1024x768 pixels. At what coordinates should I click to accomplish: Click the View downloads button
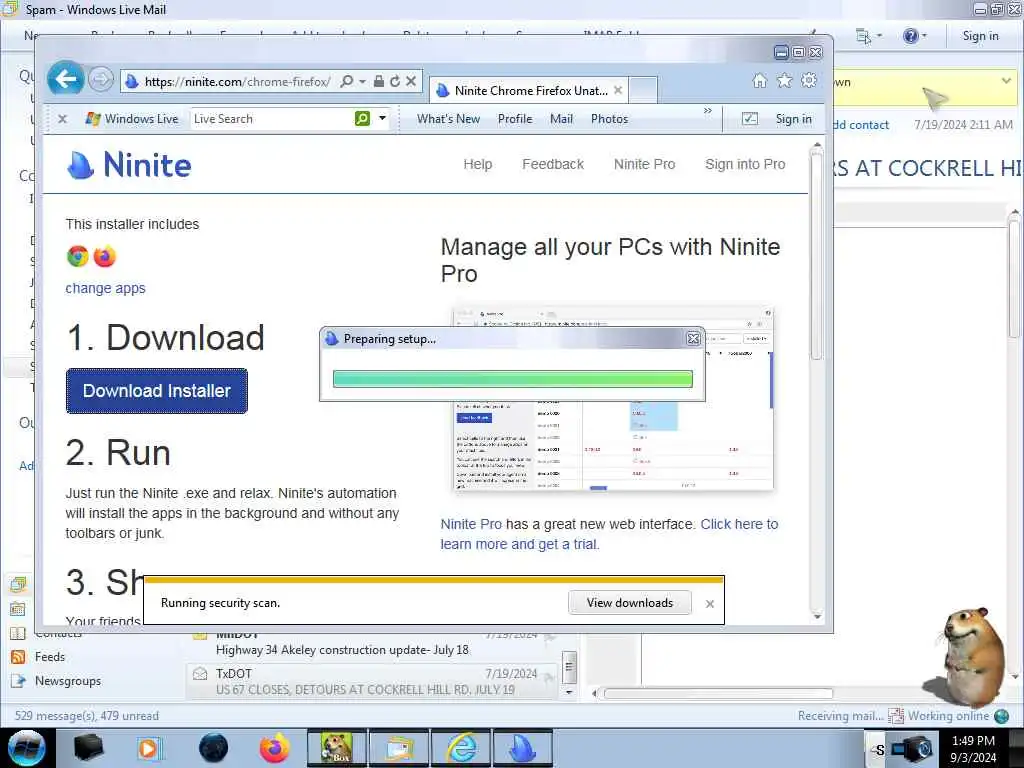pos(630,603)
